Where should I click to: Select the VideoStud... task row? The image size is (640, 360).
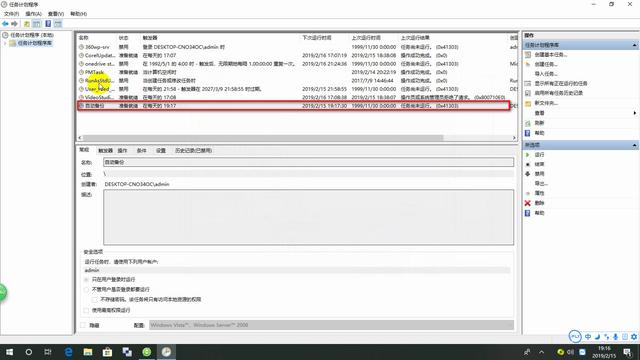tap(297, 97)
